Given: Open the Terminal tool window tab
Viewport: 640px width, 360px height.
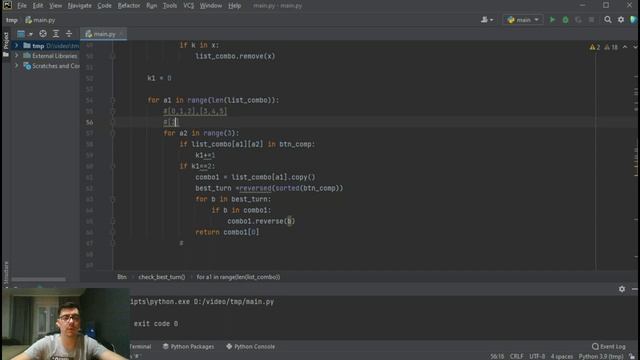Looking at the screenshot, I should click(140, 347).
